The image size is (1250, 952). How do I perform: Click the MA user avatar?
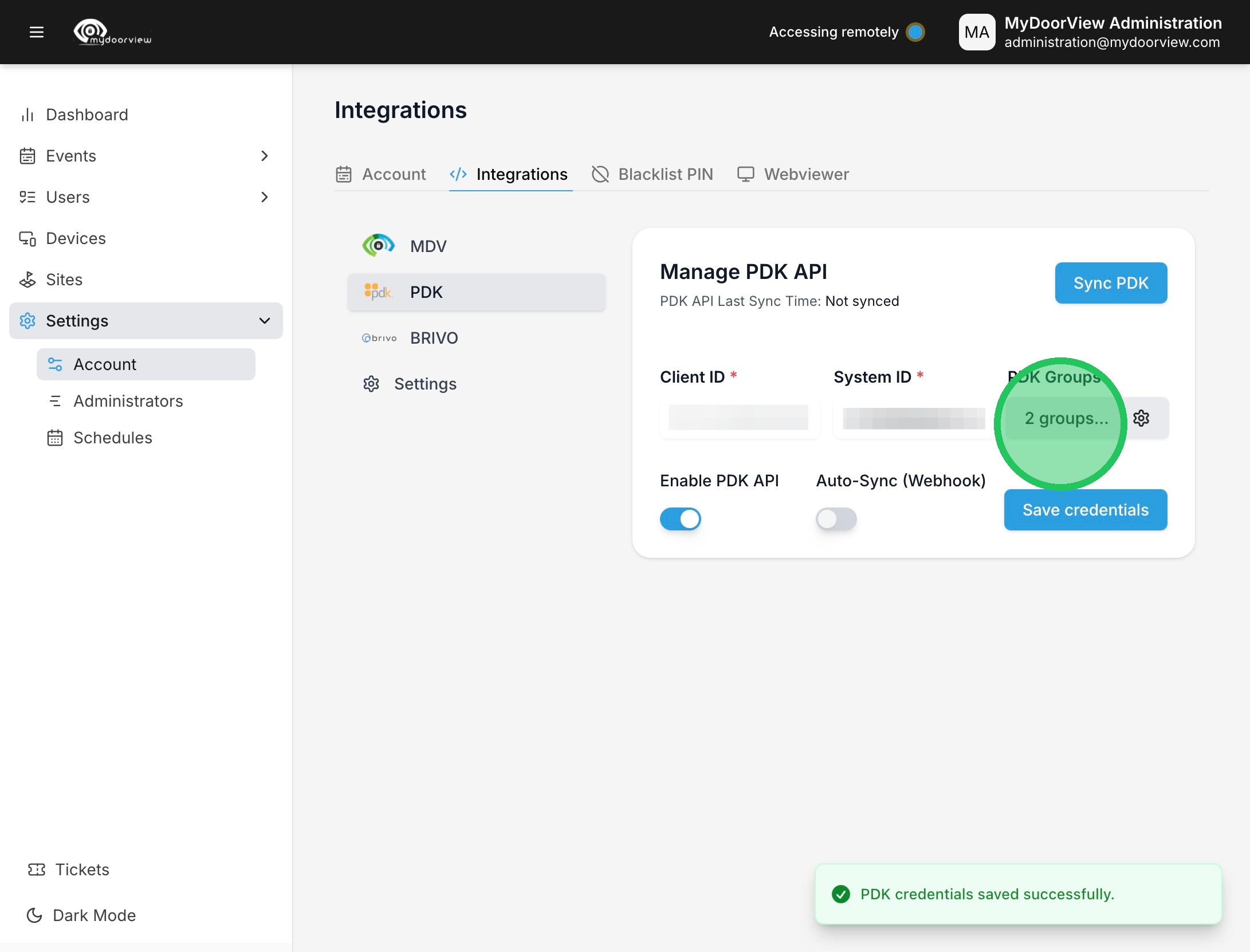(x=977, y=32)
